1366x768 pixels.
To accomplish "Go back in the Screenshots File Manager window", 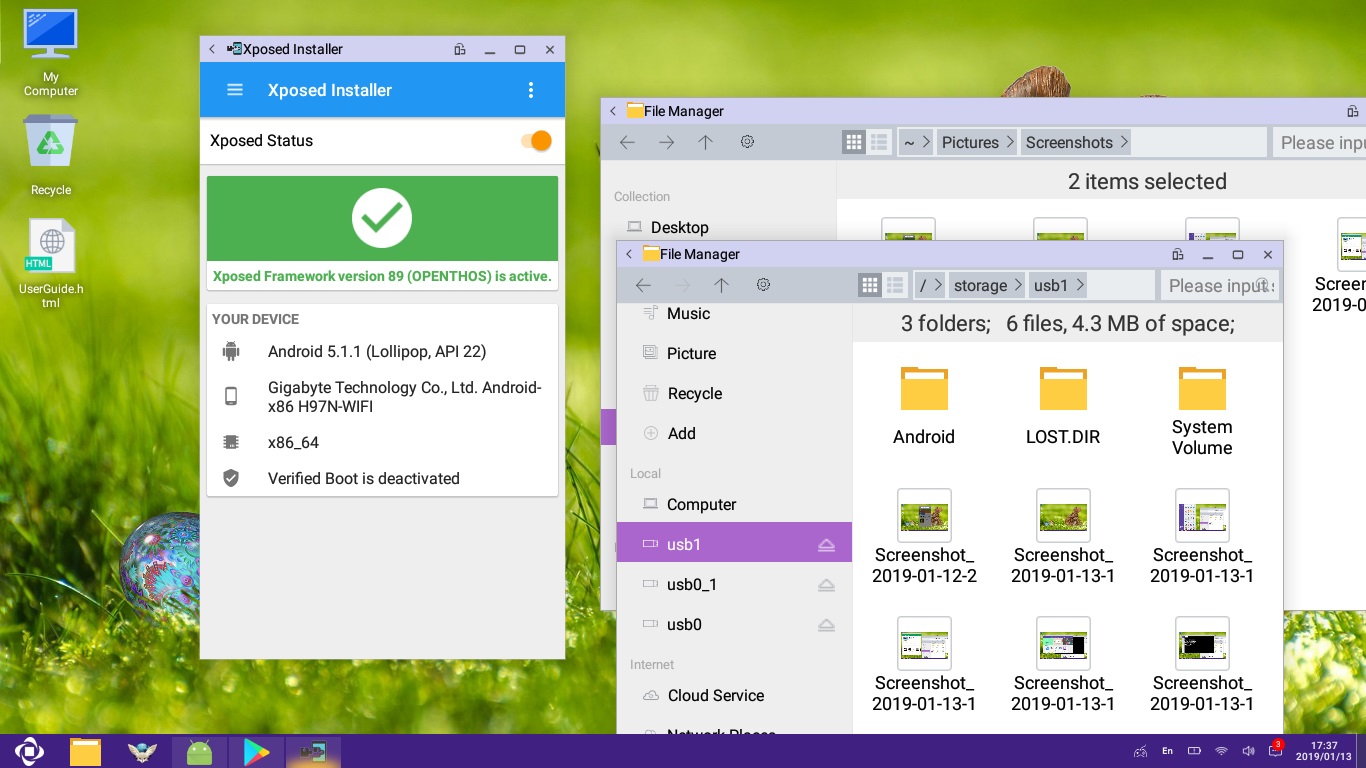I will pyautogui.click(x=627, y=142).
